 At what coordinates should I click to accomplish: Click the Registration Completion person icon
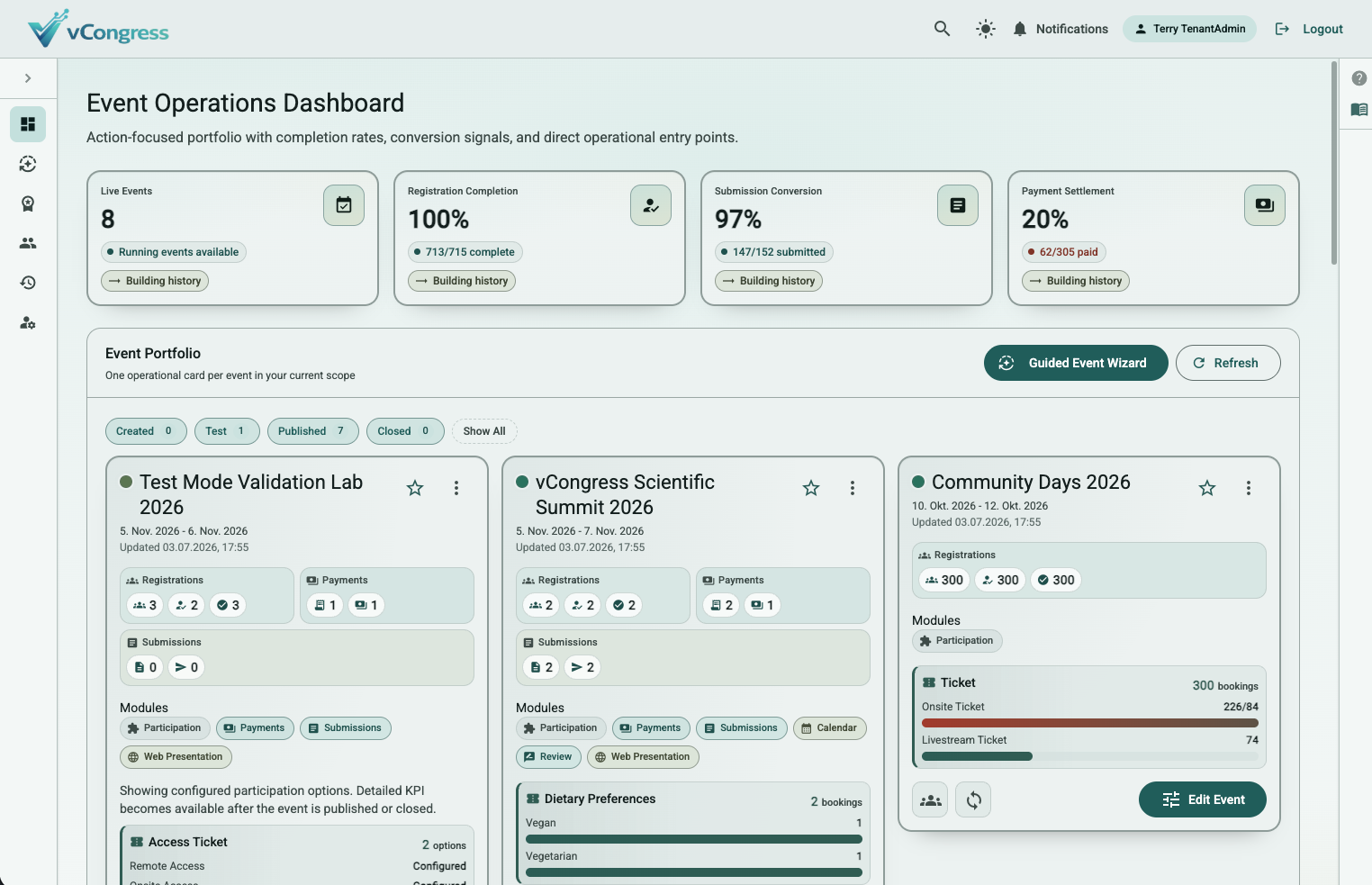651,205
